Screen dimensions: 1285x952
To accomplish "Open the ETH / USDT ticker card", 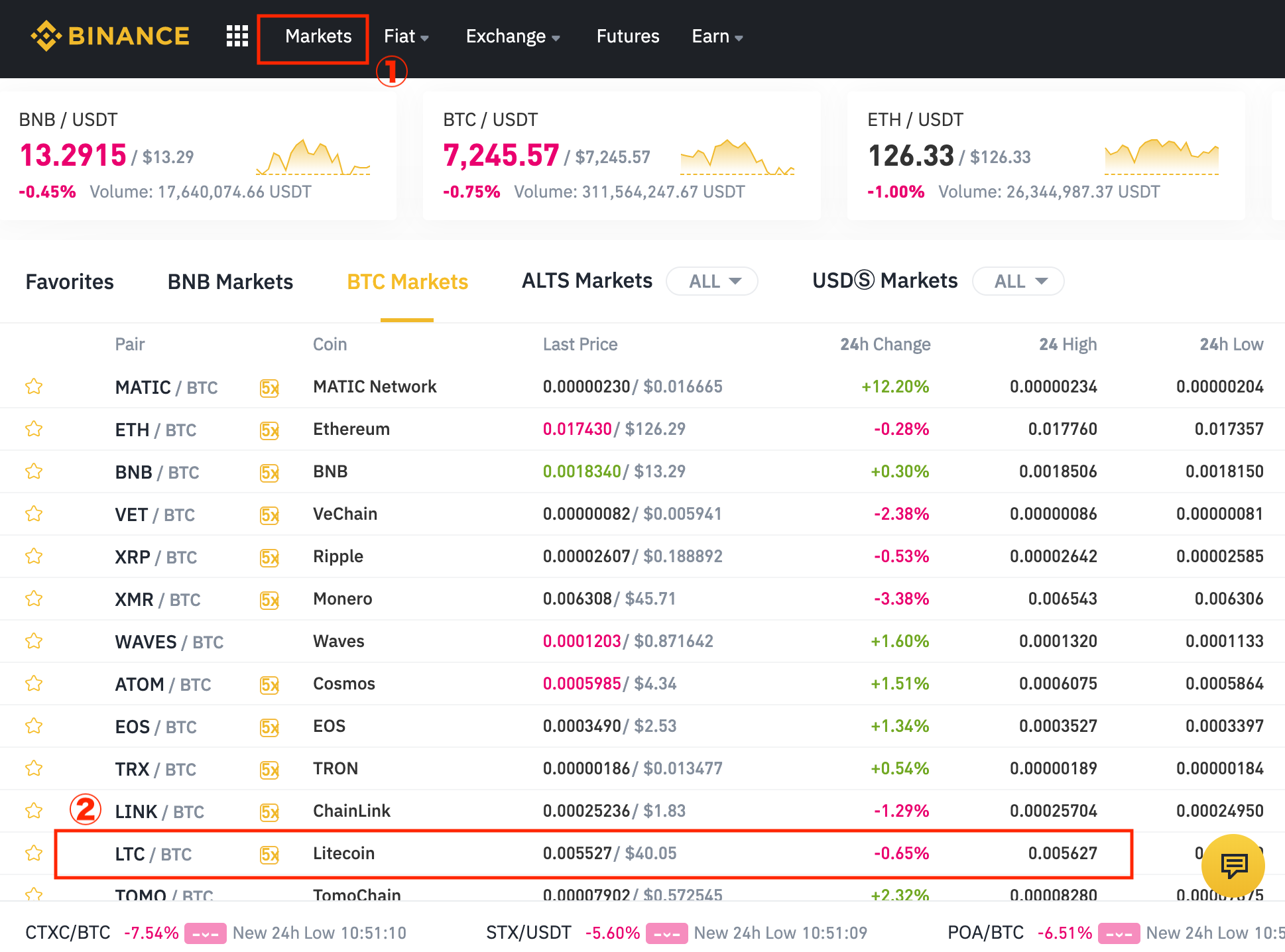I will (1046, 156).
